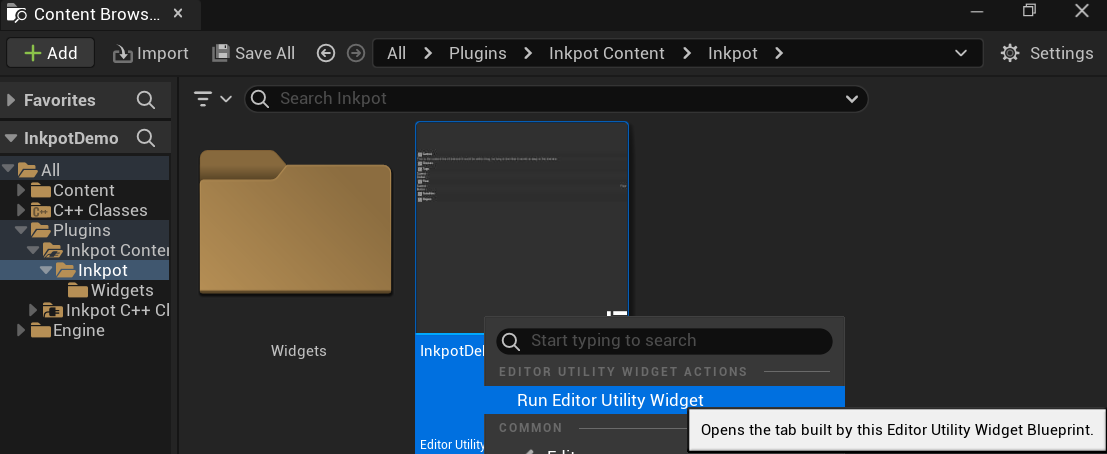Open chevron after Inkpot breadcrumb

point(779,53)
